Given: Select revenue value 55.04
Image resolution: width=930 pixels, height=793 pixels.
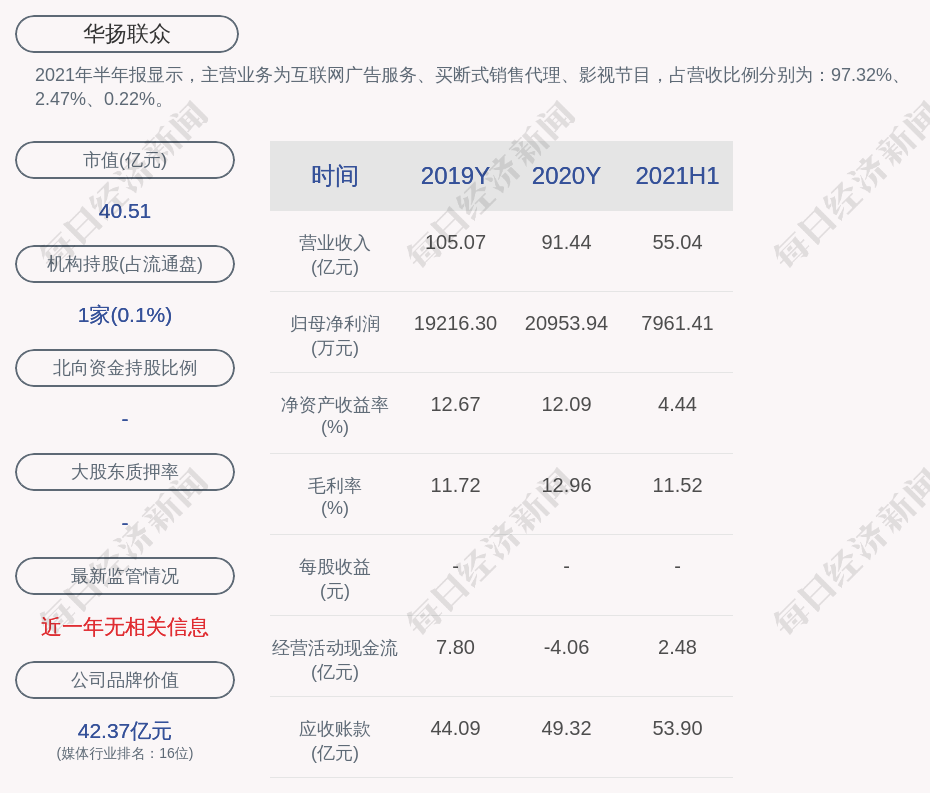Looking at the screenshot, I should pyautogui.click(x=677, y=242).
